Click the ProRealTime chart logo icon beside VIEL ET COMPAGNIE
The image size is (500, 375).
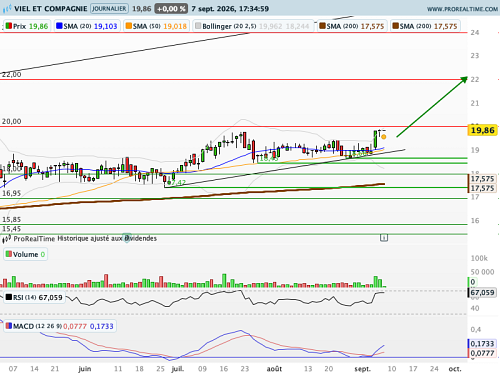point(7,9)
